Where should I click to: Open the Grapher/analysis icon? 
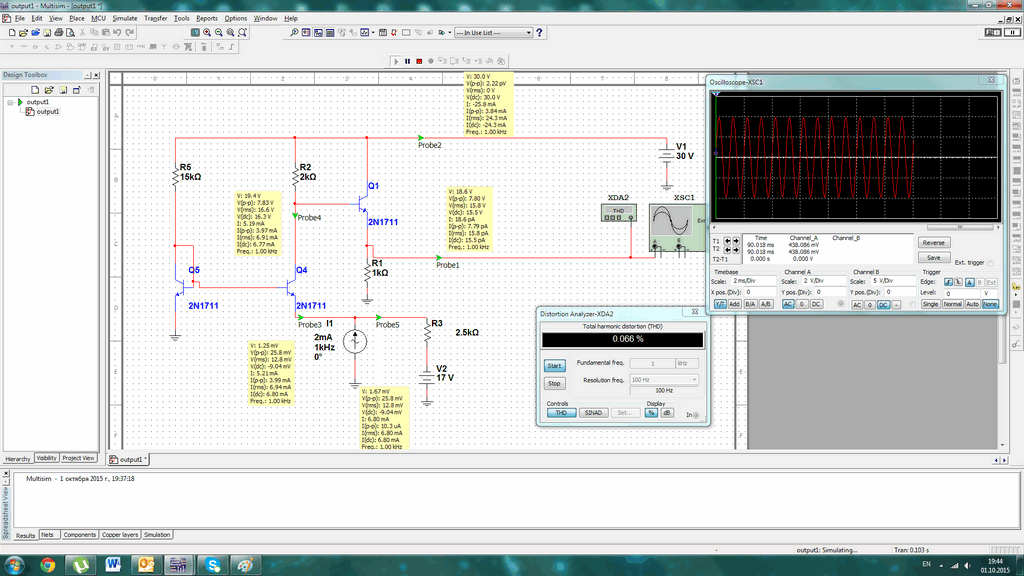pos(364,33)
